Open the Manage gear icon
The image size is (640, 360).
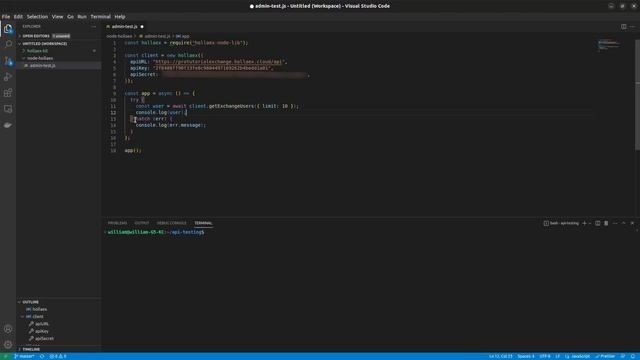[8, 345]
